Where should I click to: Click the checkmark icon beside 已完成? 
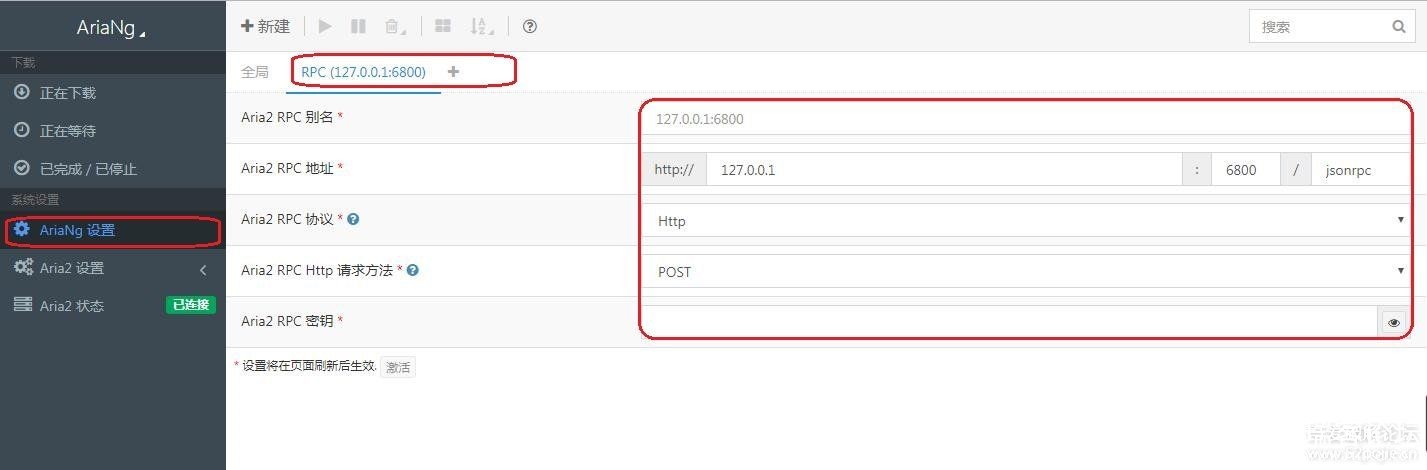21,168
